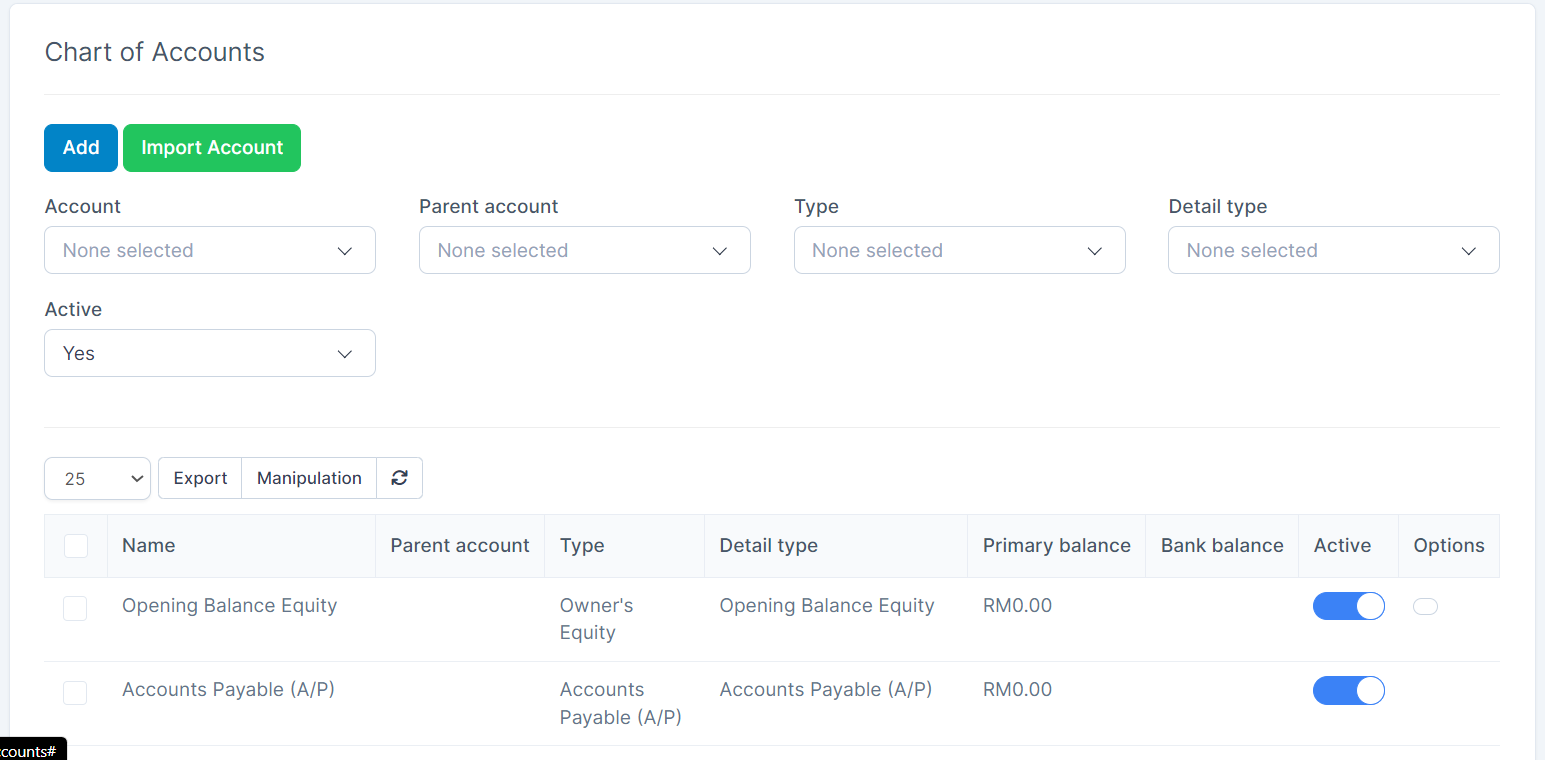Click options pill for Opening Balance Equity
1545x760 pixels.
1425,606
